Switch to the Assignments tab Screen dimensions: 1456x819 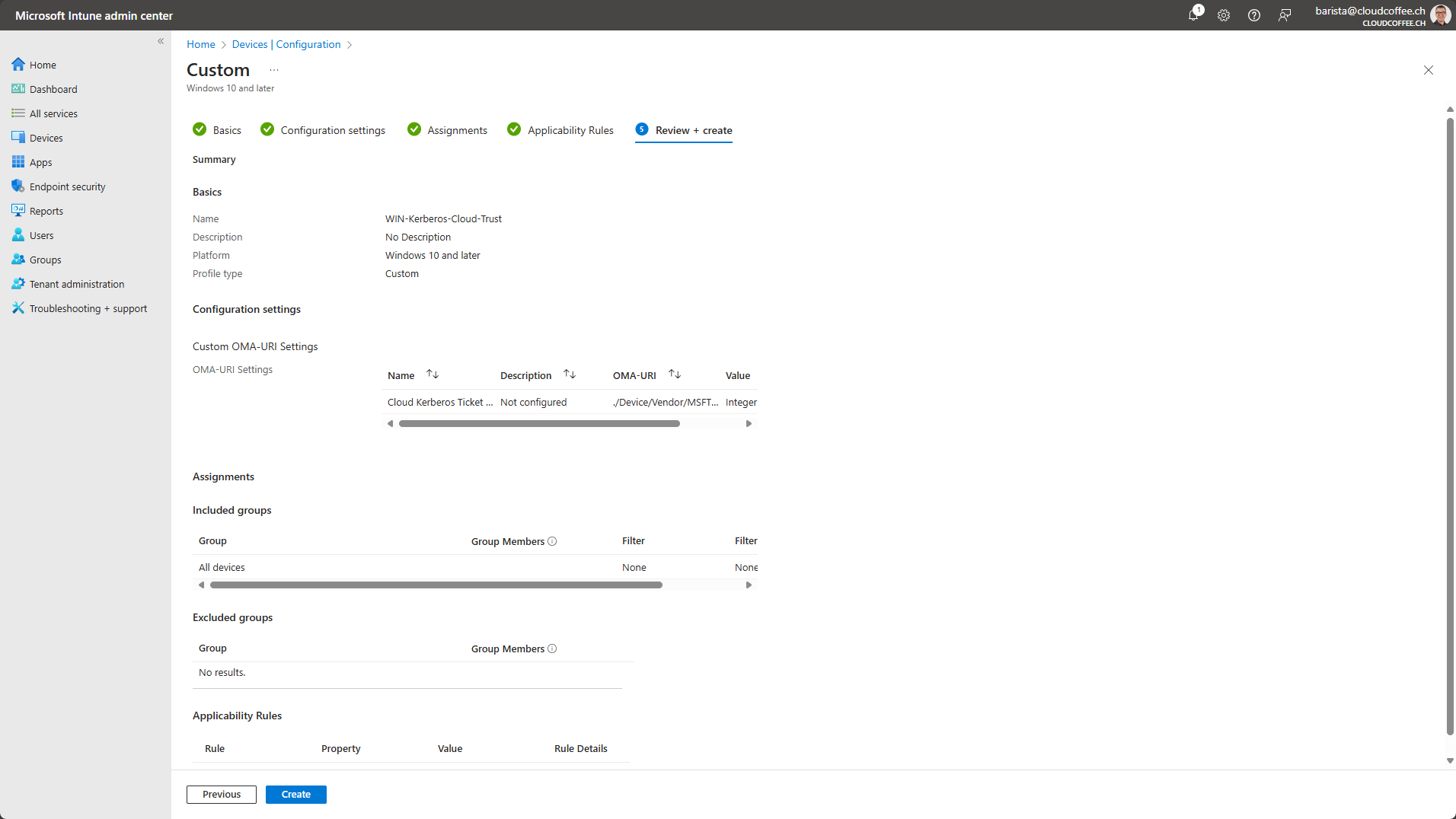pyautogui.click(x=456, y=129)
